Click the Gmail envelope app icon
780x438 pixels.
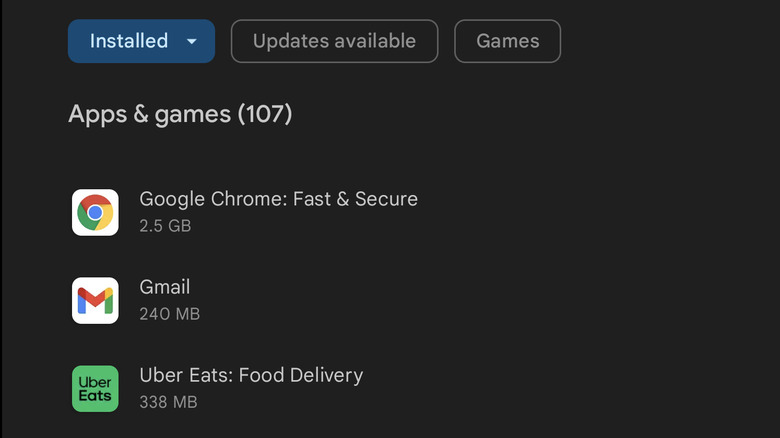click(95, 300)
